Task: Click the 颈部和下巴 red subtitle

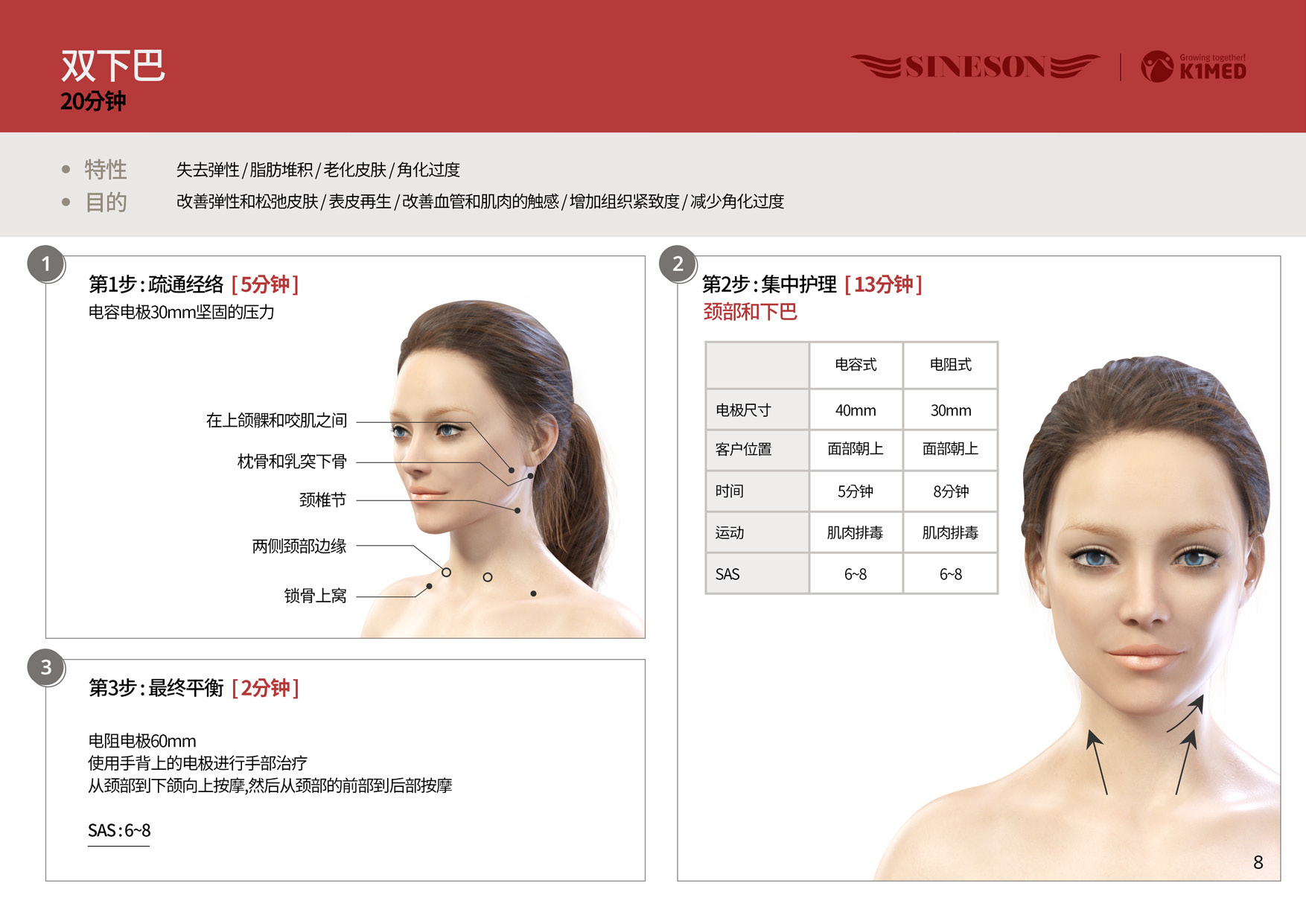Action: (750, 312)
